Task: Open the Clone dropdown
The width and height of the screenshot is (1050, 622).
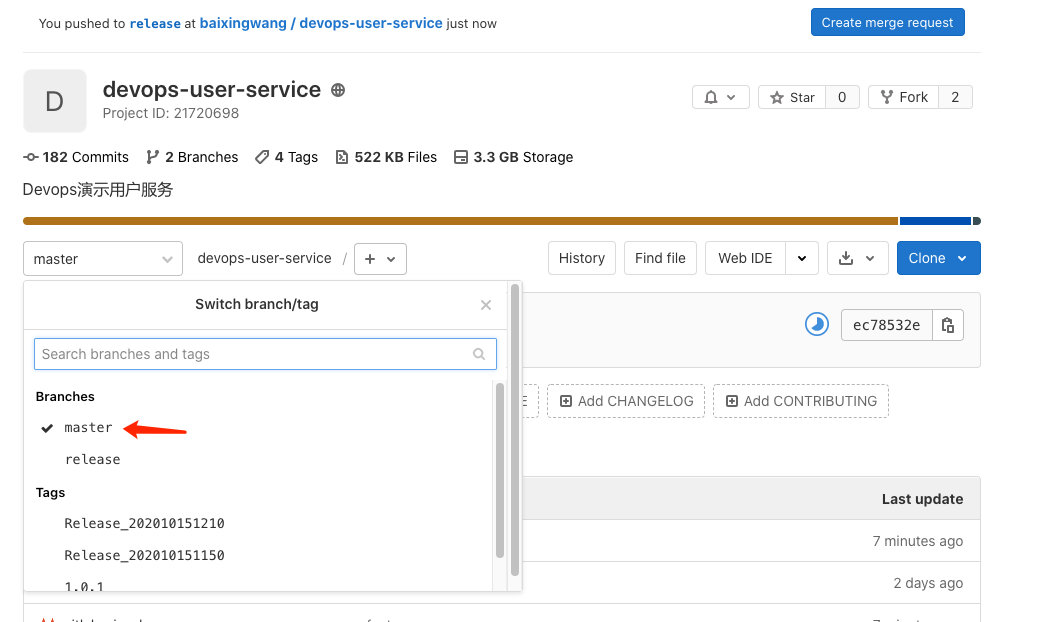Action: pyautogui.click(x=938, y=258)
